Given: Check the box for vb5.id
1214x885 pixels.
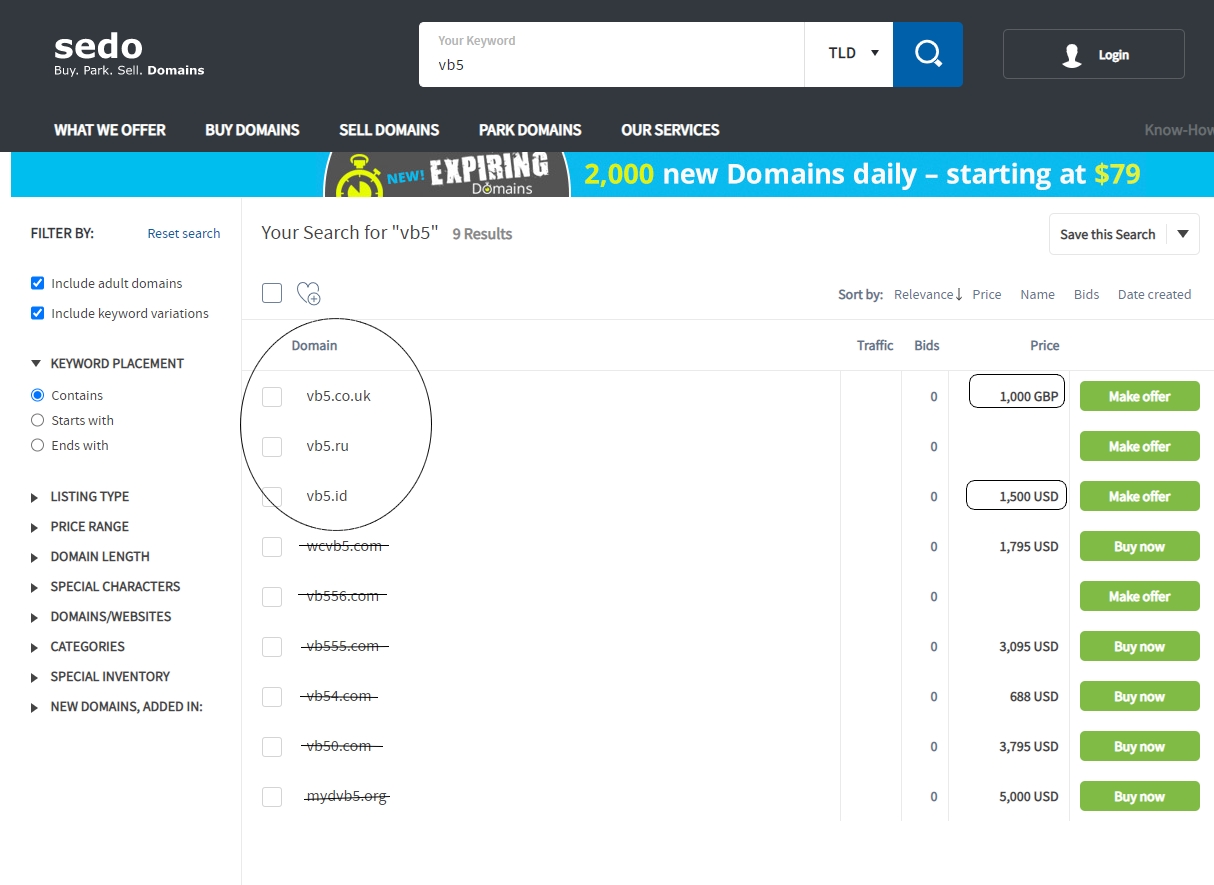Looking at the screenshot, I should tap(272, 497).
